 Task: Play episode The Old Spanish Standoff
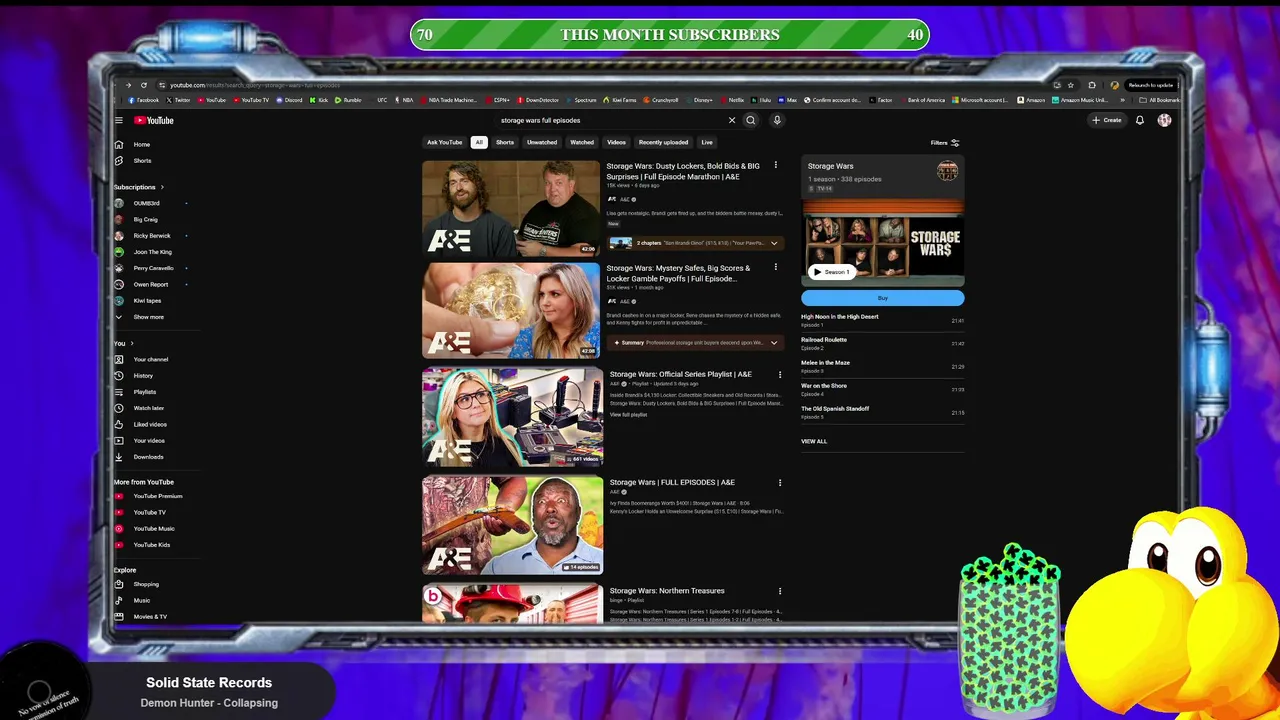click(x=835, y=409)
